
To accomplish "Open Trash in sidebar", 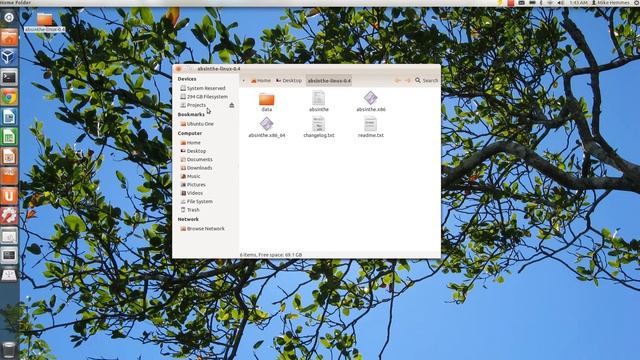I will (190, 210).
